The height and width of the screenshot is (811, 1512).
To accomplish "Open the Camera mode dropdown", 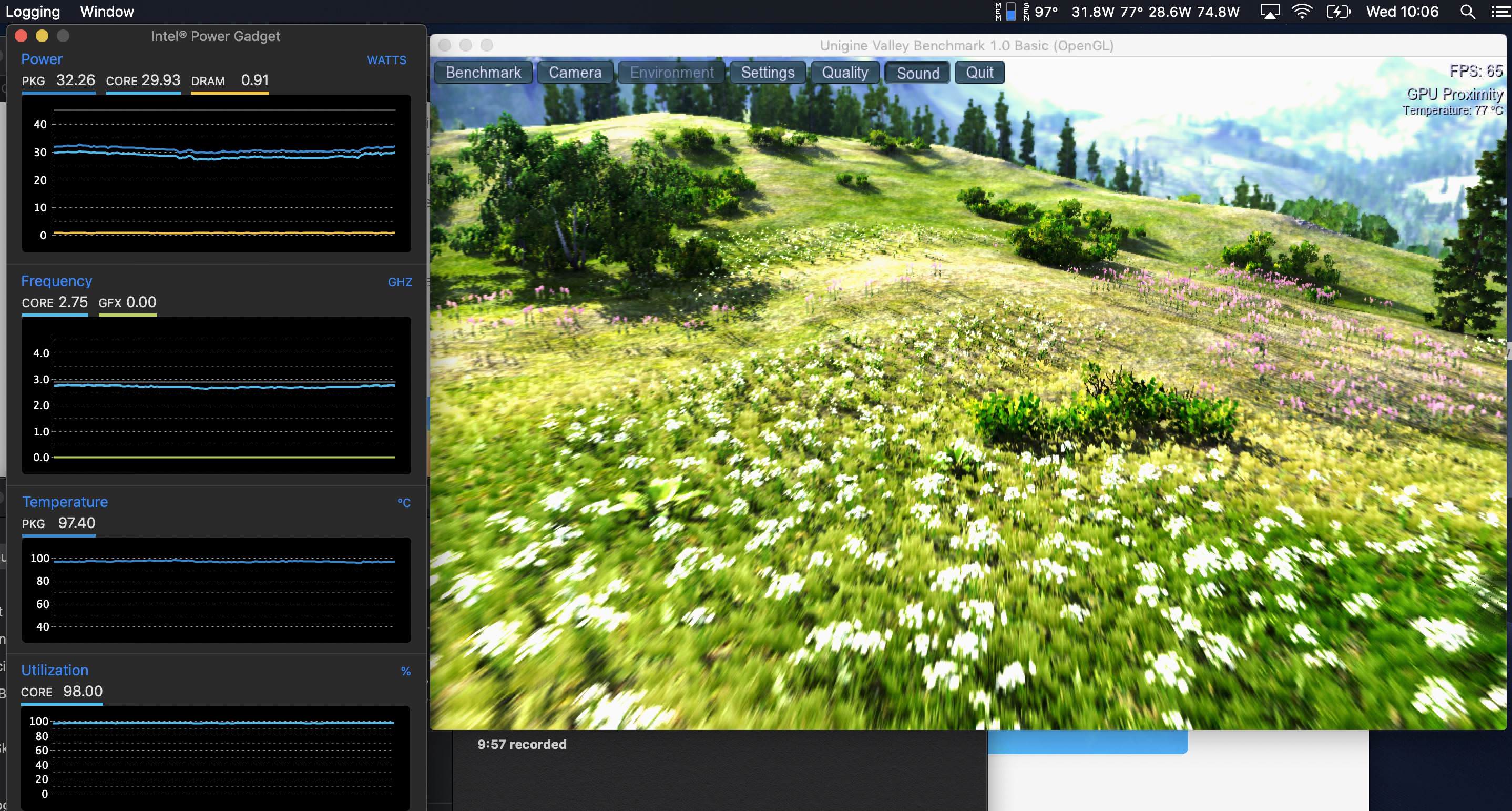I will (575, 73).
